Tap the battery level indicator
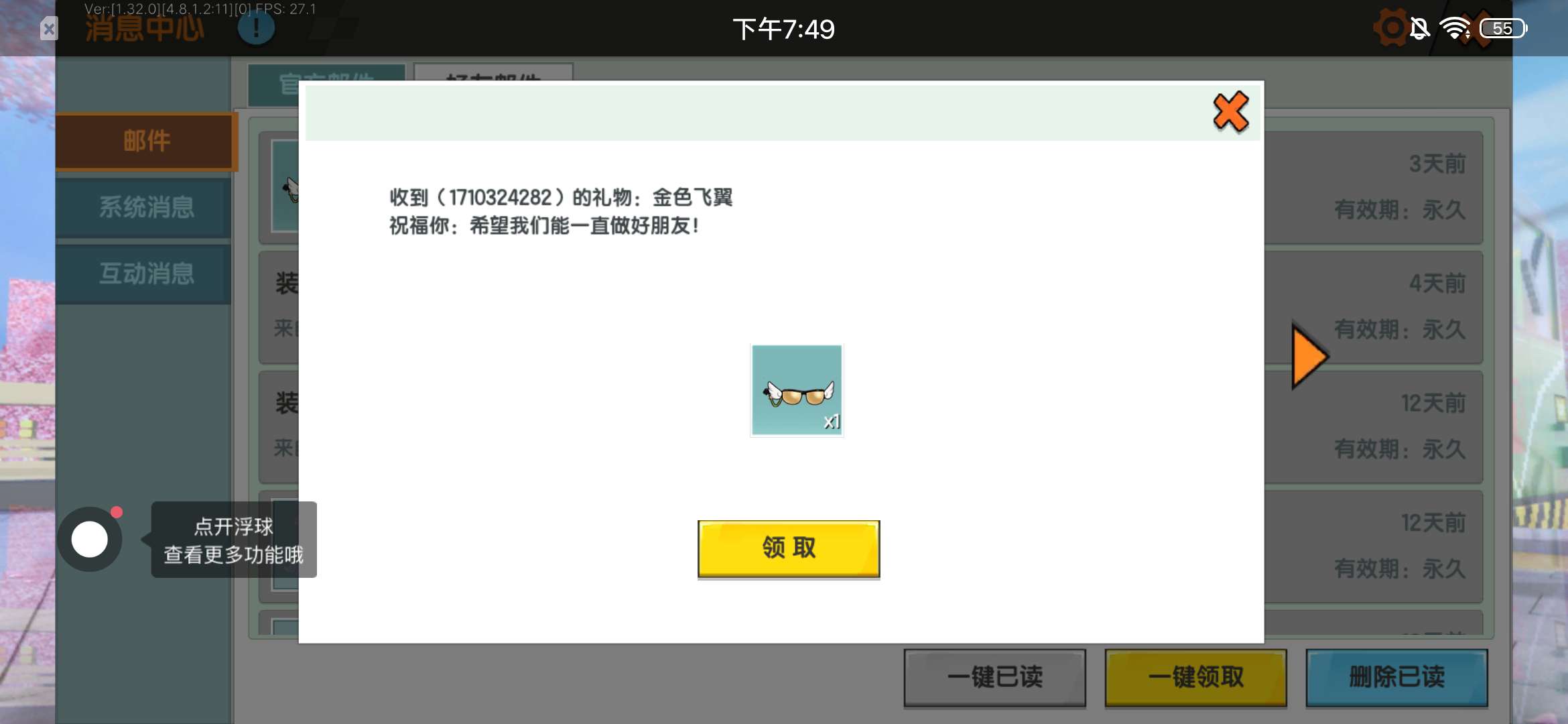The image size is (1568, 724). click(x=1503, y=29)
